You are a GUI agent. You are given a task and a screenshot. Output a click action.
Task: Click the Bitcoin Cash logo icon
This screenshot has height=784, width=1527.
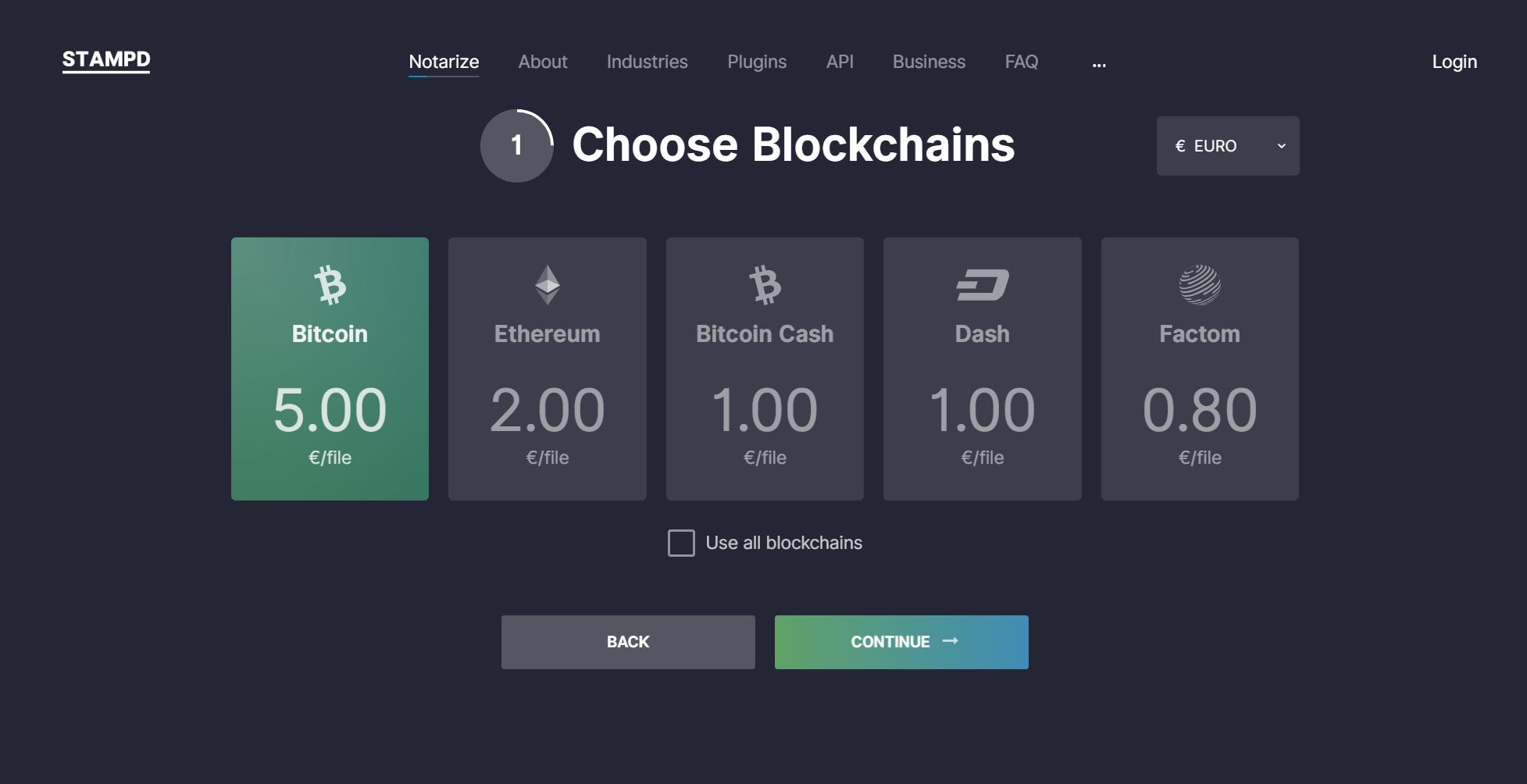pos(765,285)
